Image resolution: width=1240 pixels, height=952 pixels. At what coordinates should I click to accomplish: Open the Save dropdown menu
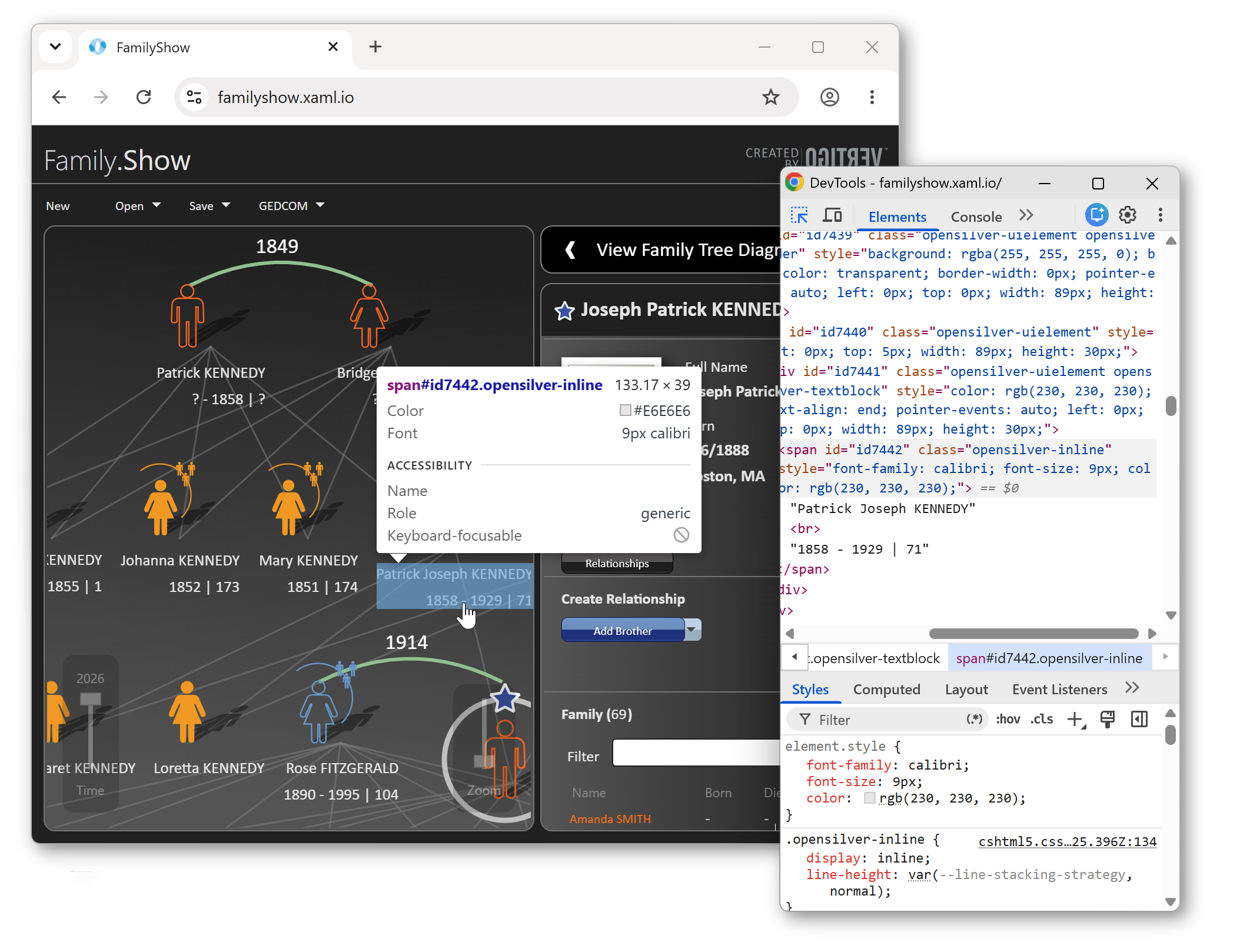(x=210, y=206)
